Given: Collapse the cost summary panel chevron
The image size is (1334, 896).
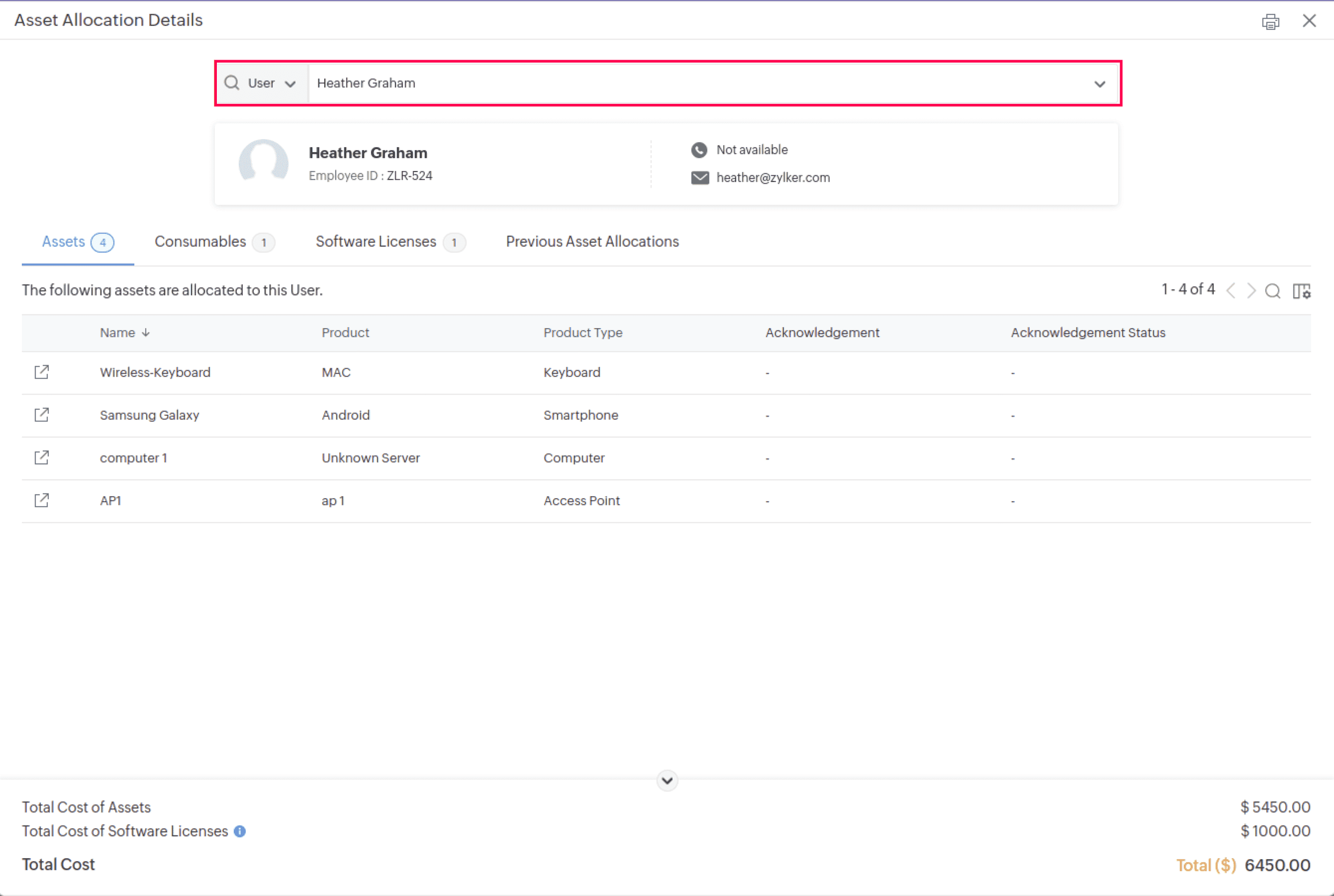Looking at the screenshot, I should pos(667,781).
